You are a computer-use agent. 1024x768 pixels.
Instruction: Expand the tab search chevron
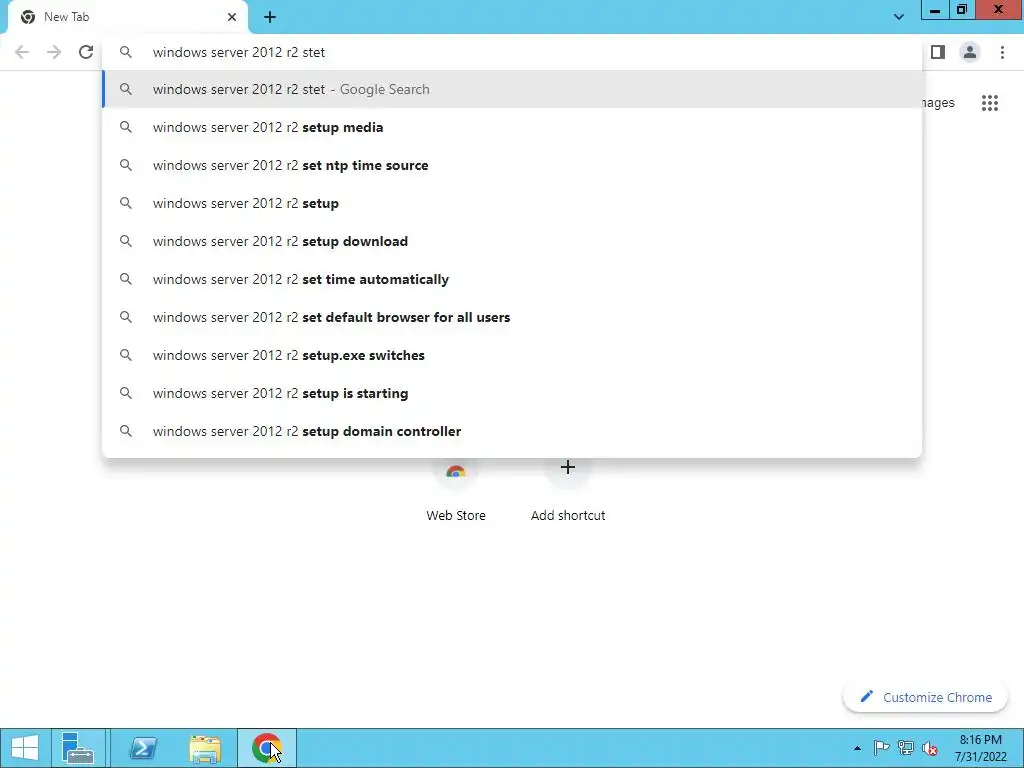click(x=899, y=17)
